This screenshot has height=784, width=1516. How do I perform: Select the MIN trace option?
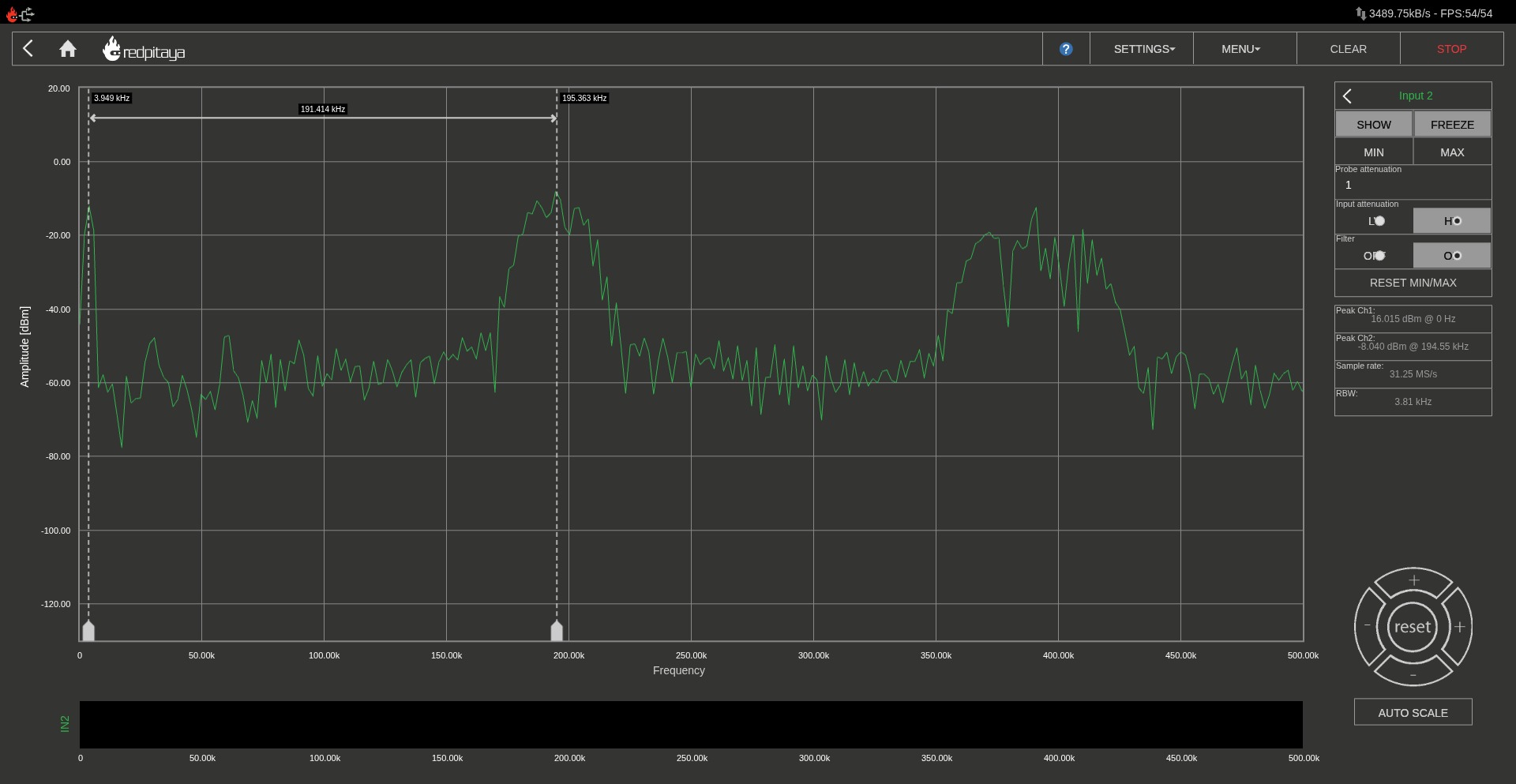(x=1373, y=152)
